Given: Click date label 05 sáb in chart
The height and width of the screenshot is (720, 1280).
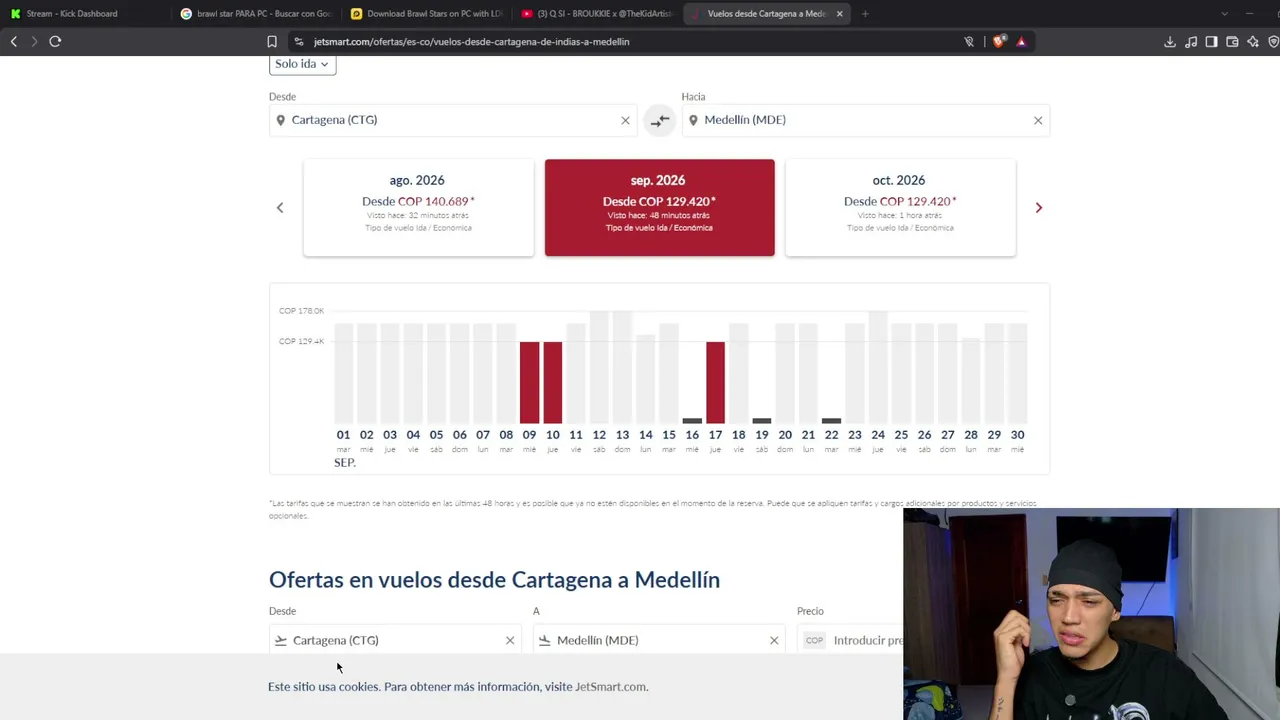Looking at the screenshot, I should [x=436, y=441].
